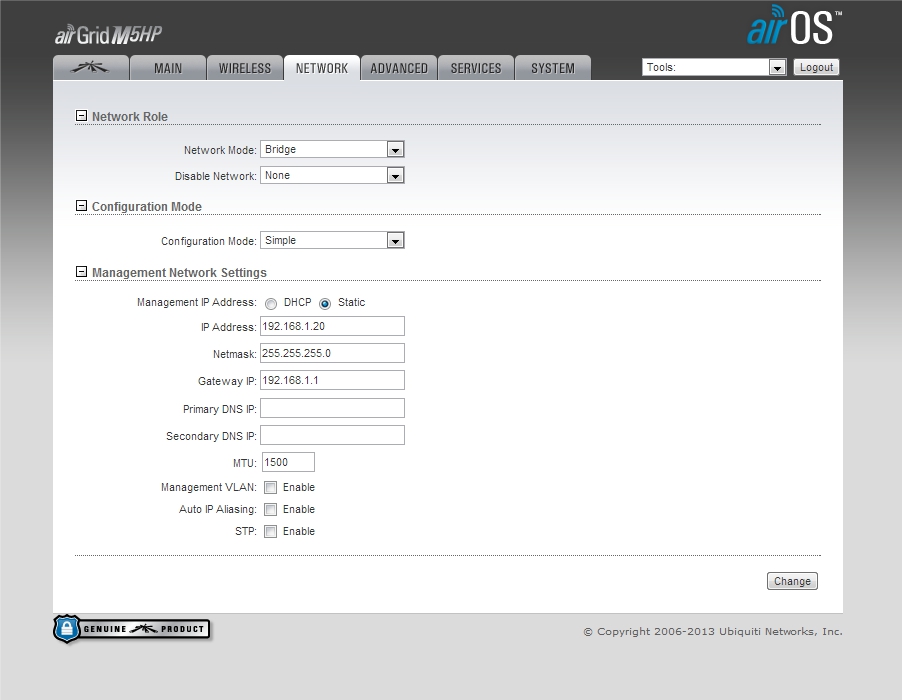Click the IP Address field
This screenshot has width=902, height=700.
point(332,326)
